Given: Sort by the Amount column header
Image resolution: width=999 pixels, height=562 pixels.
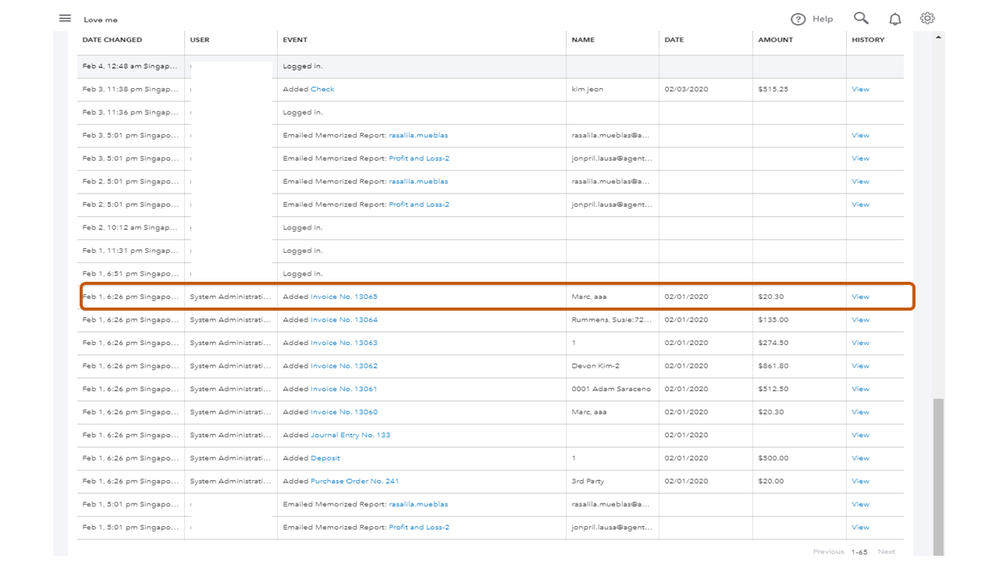Looking at the screenshot, I should click(x=775, y=40).
